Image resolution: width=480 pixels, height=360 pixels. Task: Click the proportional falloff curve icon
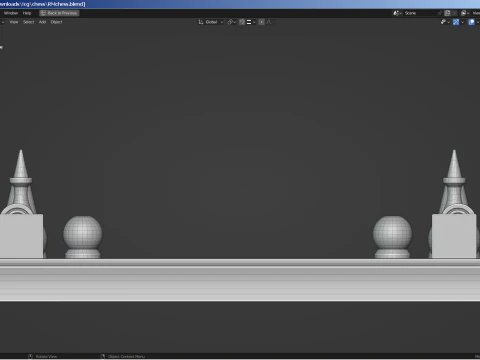point(269,22)
